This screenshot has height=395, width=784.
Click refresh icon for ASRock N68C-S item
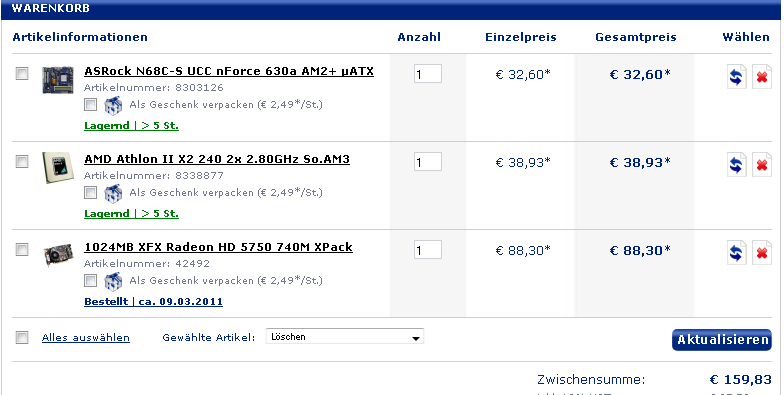click(736, 77)
